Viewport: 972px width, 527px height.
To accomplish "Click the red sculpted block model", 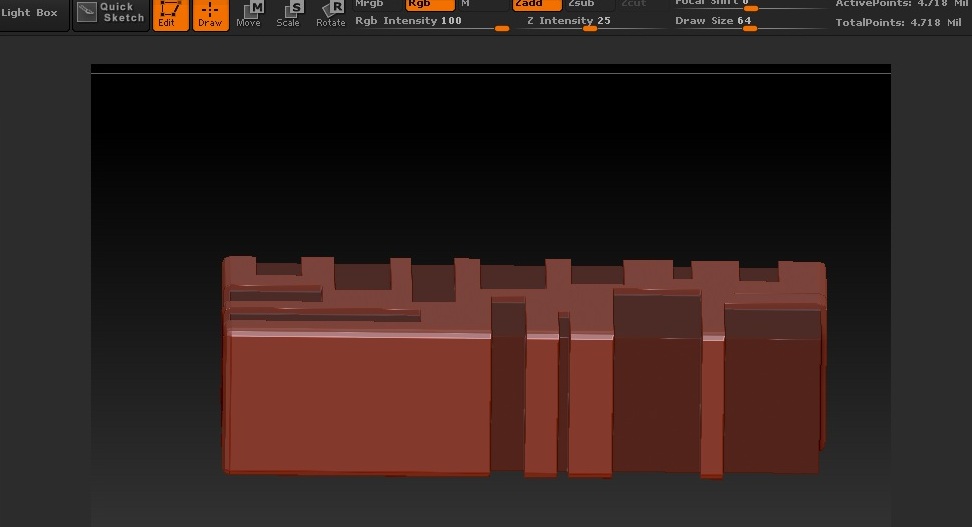I will click(x=524, y=367).
